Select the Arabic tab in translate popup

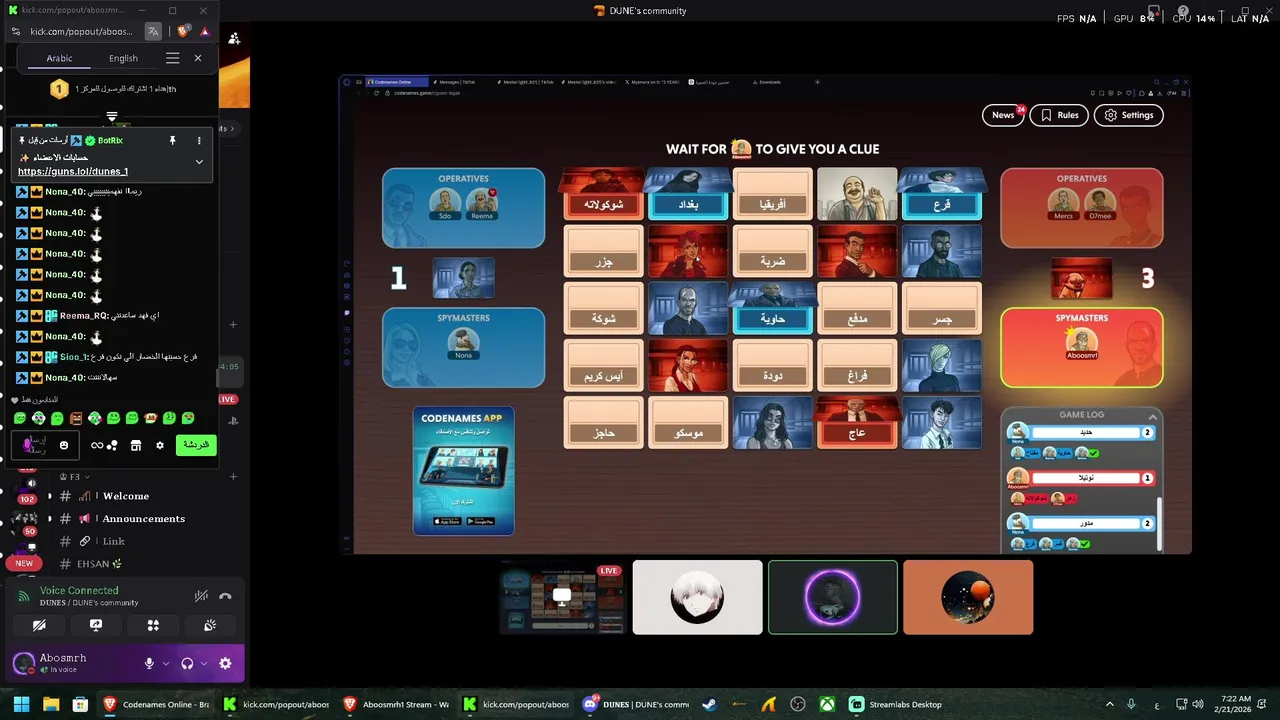[x=59, y=58]
